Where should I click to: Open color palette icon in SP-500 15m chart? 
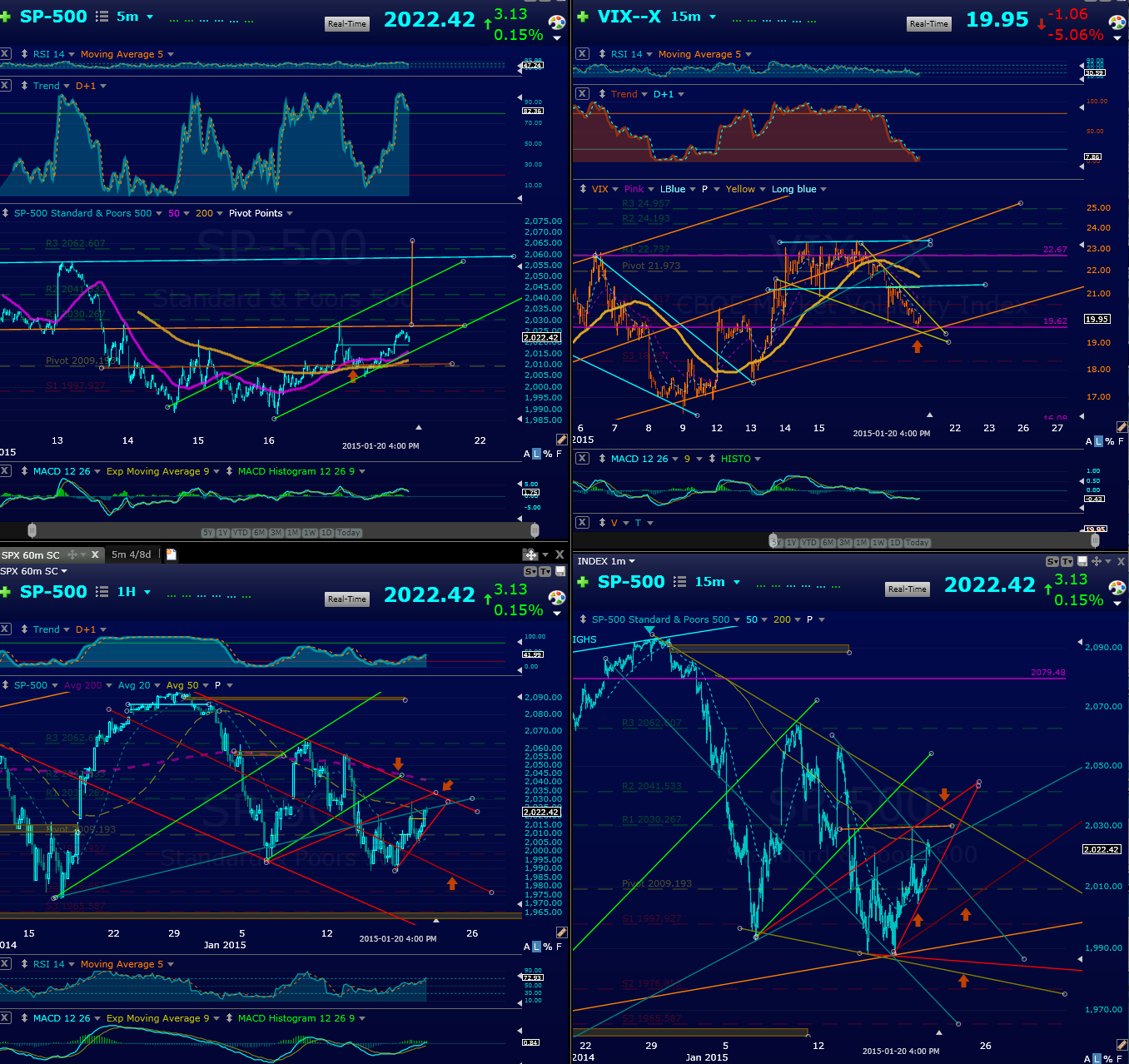1118,587
